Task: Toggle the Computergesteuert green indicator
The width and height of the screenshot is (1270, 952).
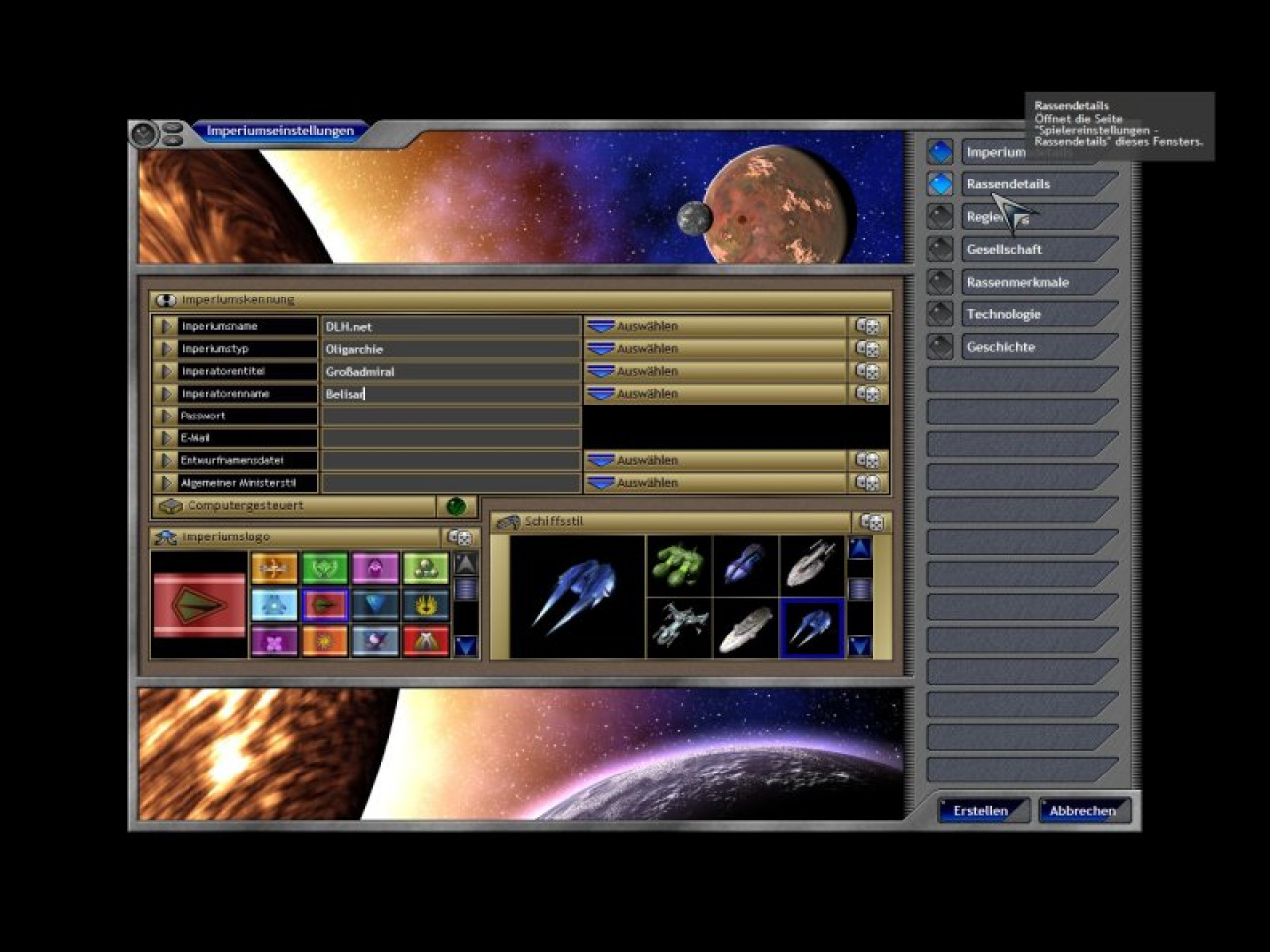Action: pyautogui.click(x=456, y=506)
